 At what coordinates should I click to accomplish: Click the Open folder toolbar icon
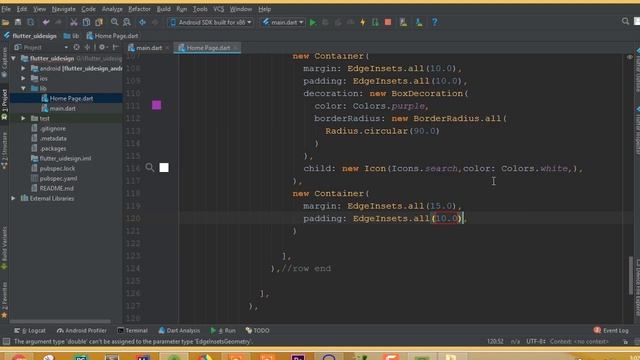pyautogui.click(x=5, y=22)
